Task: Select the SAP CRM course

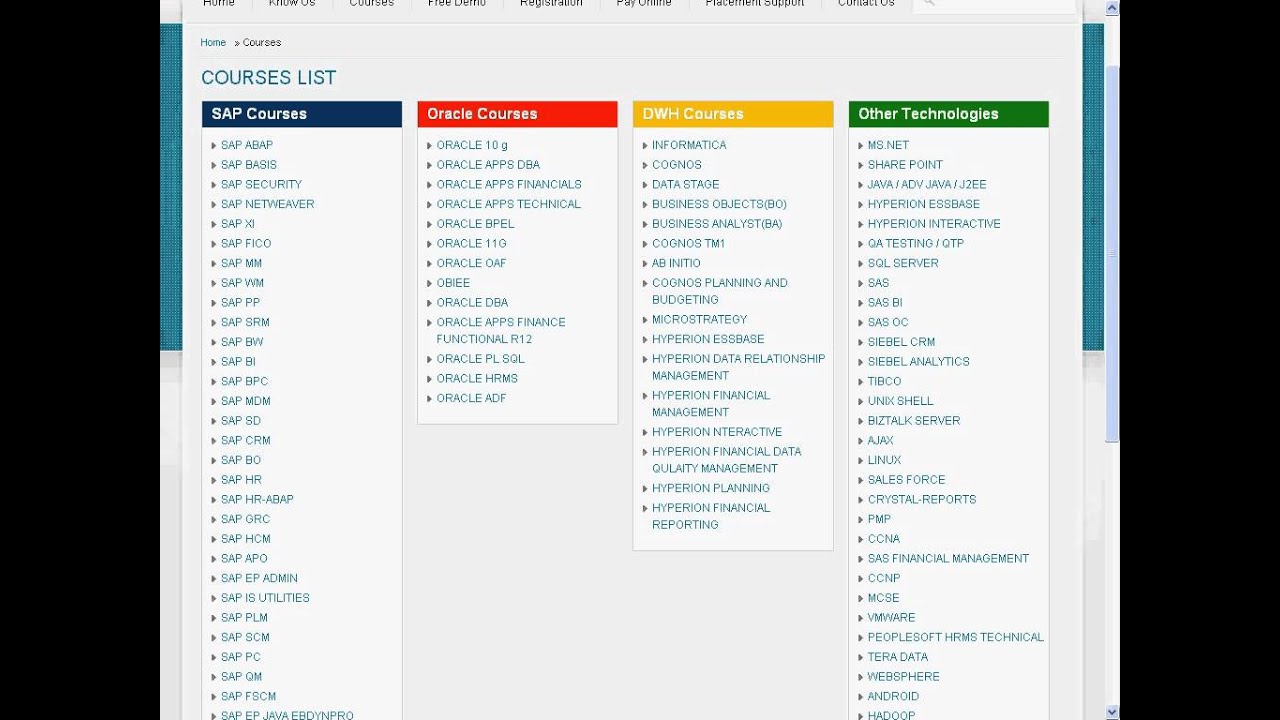Action: tap(246, 441)
